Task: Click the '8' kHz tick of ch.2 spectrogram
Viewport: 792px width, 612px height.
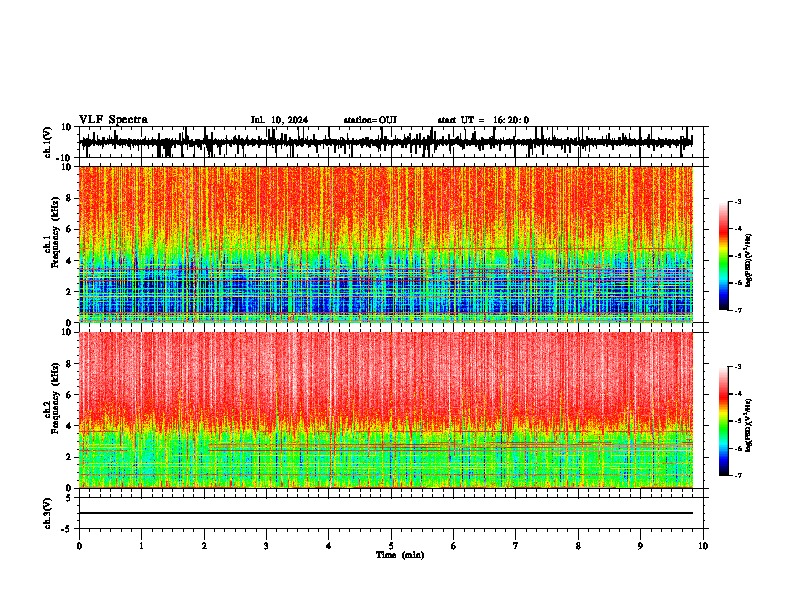Action: pyautogui.click(x=69, y=363)
